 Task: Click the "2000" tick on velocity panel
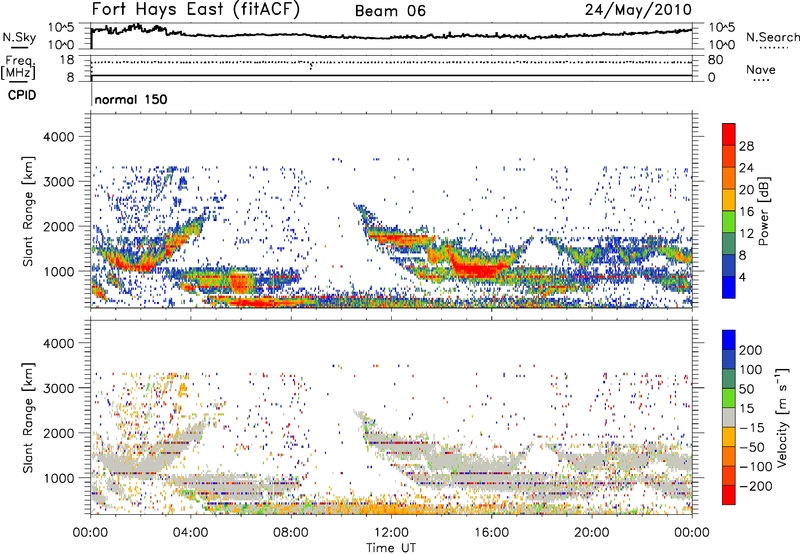click(59, 433)
